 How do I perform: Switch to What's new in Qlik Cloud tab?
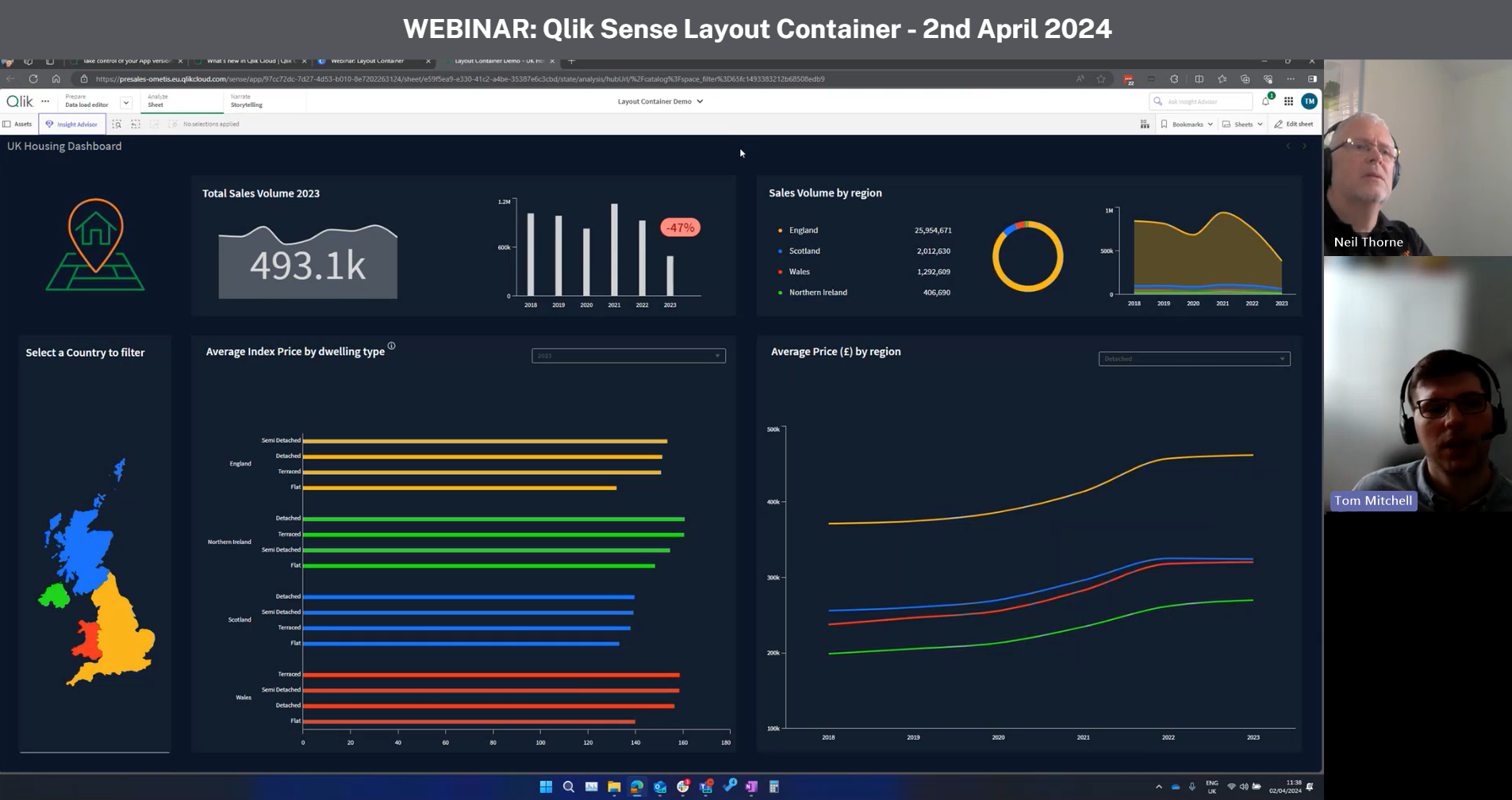(250, 61)
